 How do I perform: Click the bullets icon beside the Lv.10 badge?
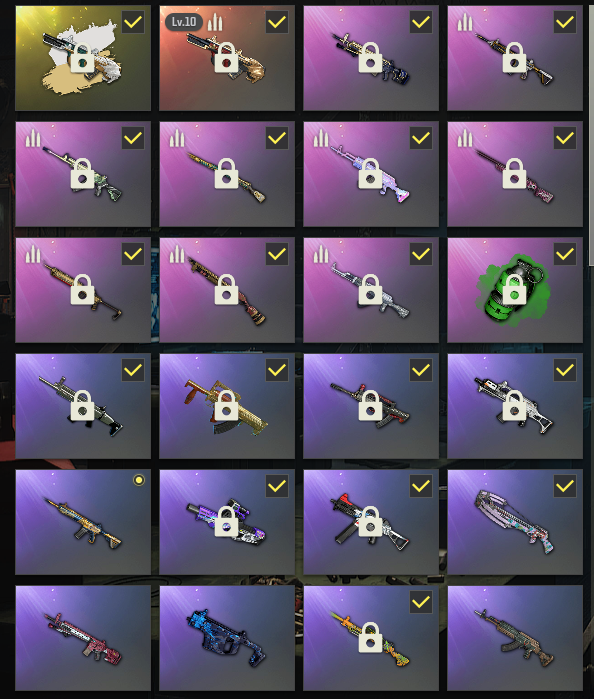215,22
